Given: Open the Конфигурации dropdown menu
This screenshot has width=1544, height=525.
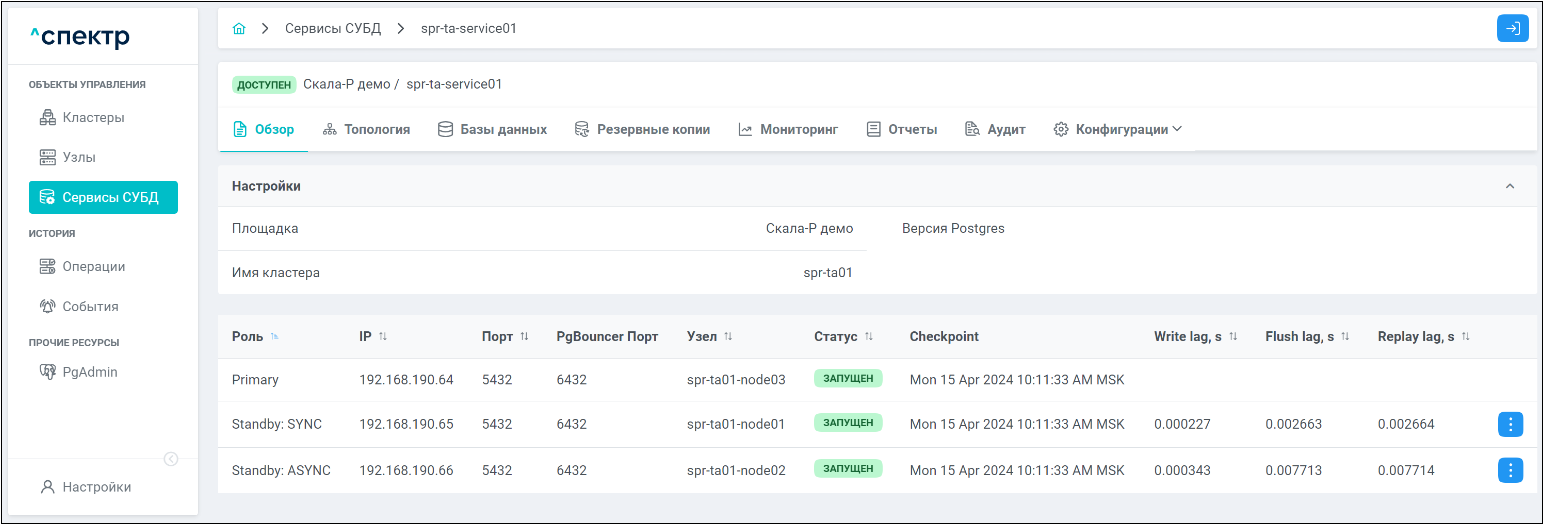Looking at the screenshot, I should tap(1118, 129).
